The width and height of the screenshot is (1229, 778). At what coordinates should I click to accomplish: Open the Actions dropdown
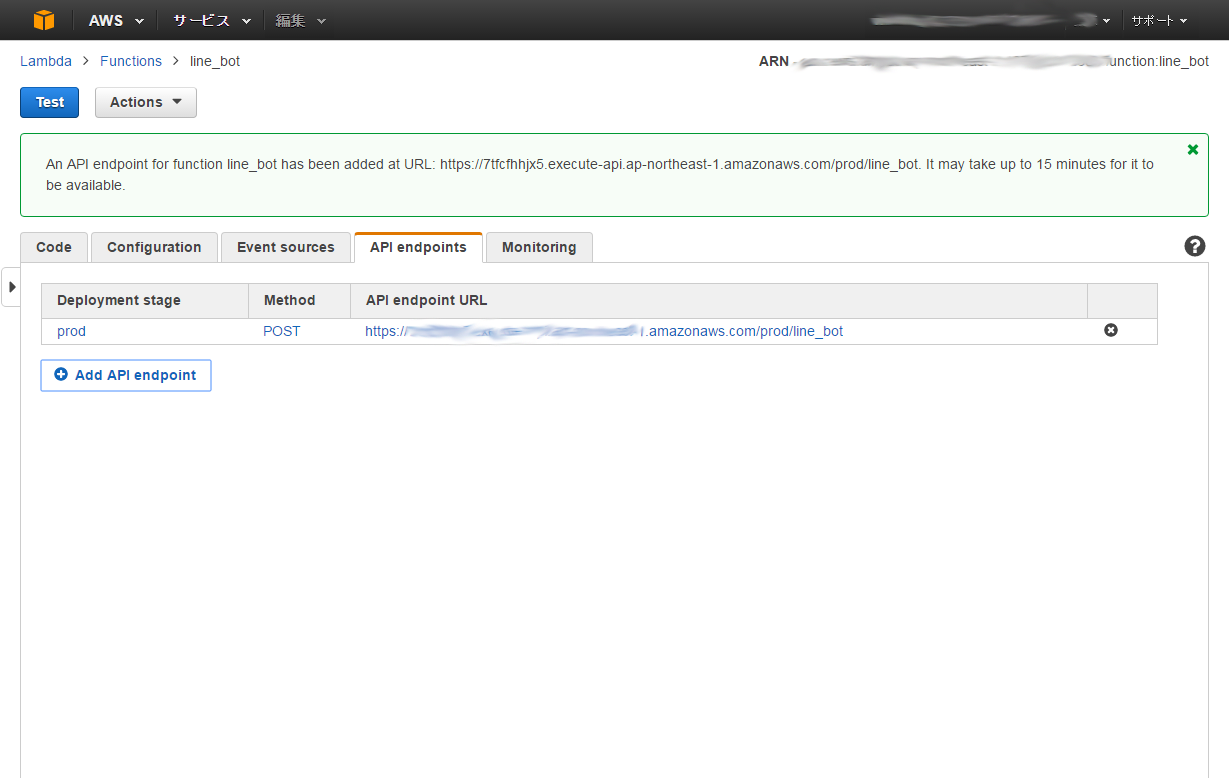tap(145, 102)
